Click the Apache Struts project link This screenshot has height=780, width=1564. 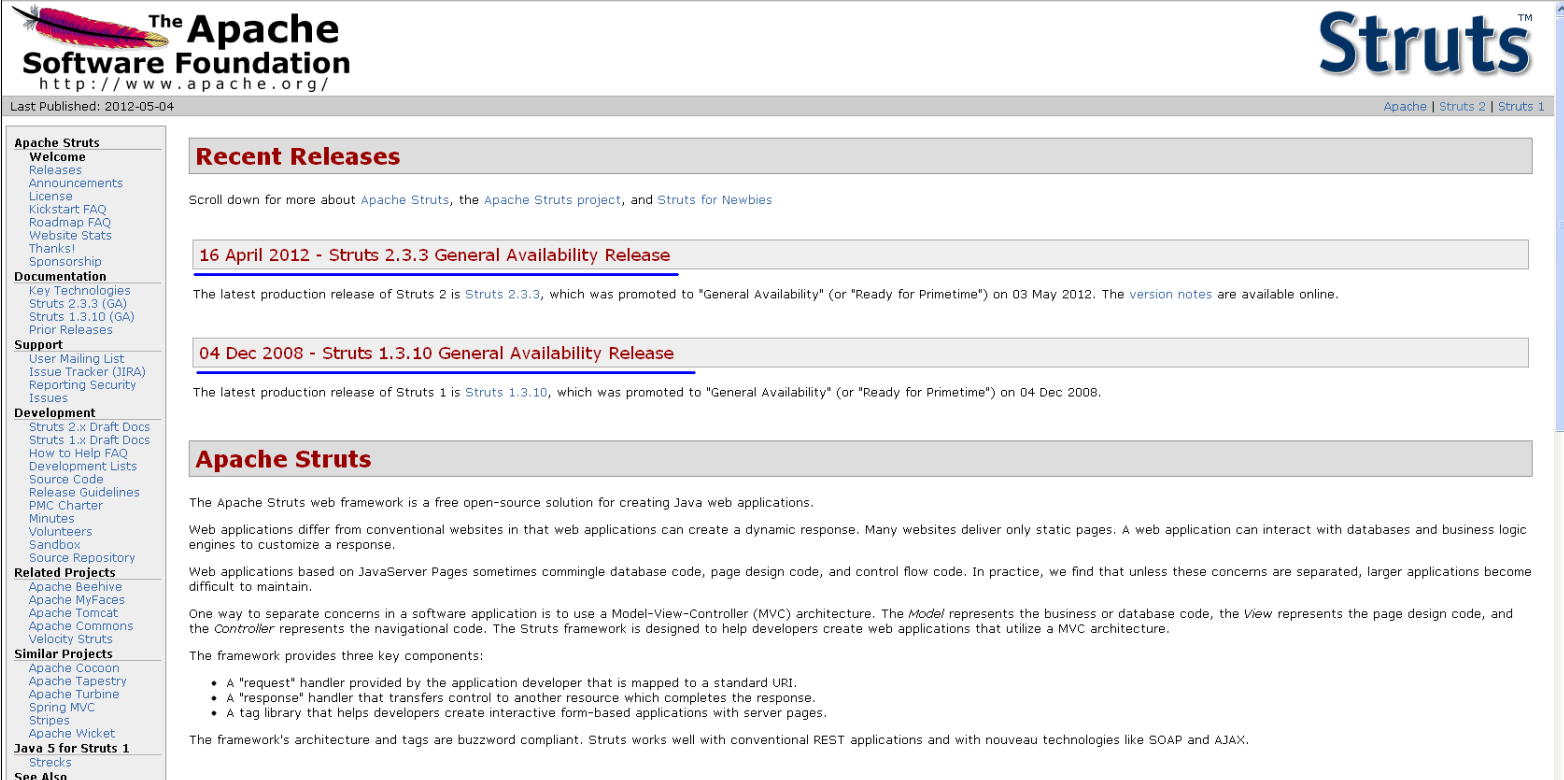pyautogui.click(x=552, y=200)
